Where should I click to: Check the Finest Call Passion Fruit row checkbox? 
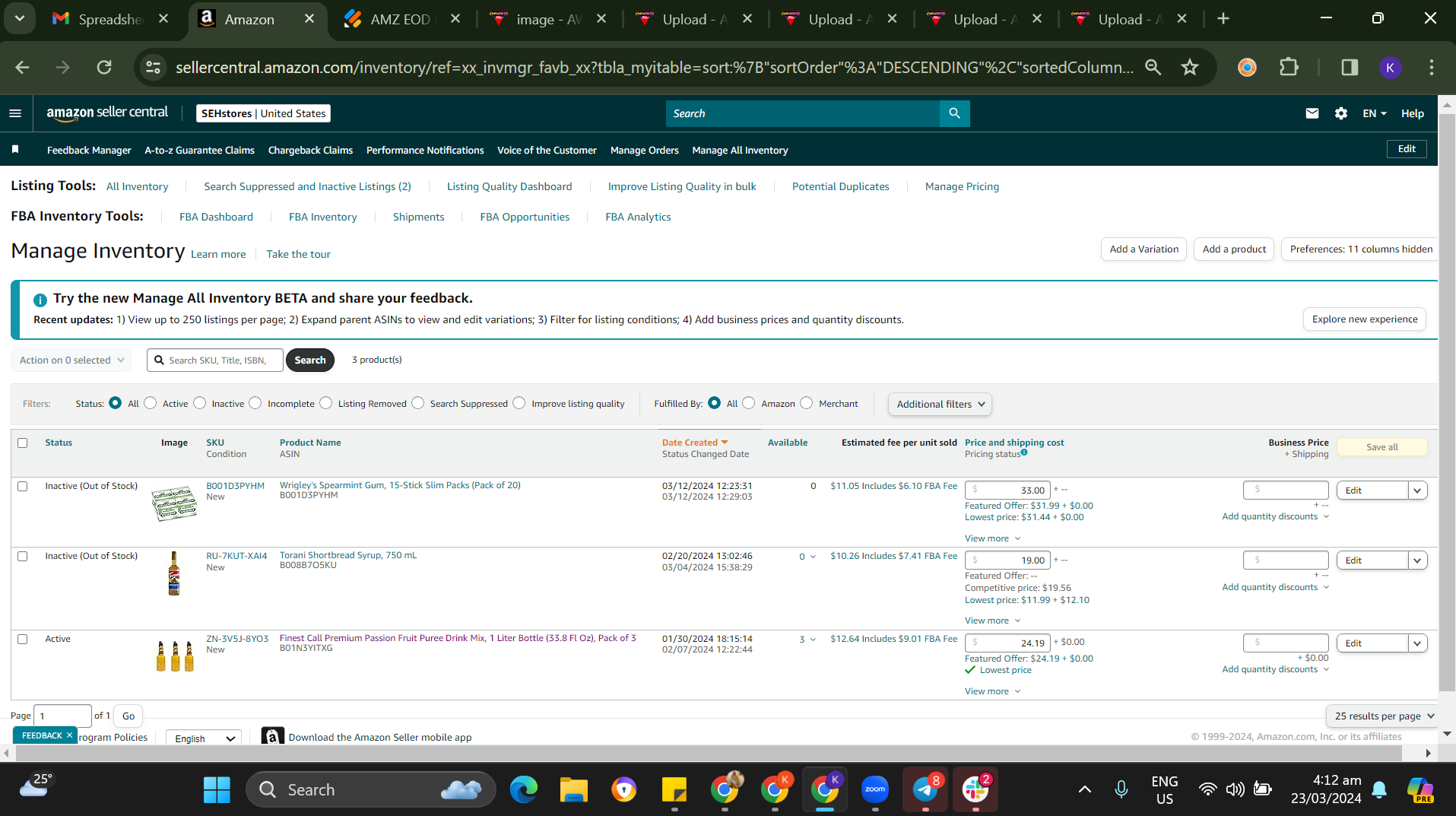pyautogui.click(x=23, y=640)
